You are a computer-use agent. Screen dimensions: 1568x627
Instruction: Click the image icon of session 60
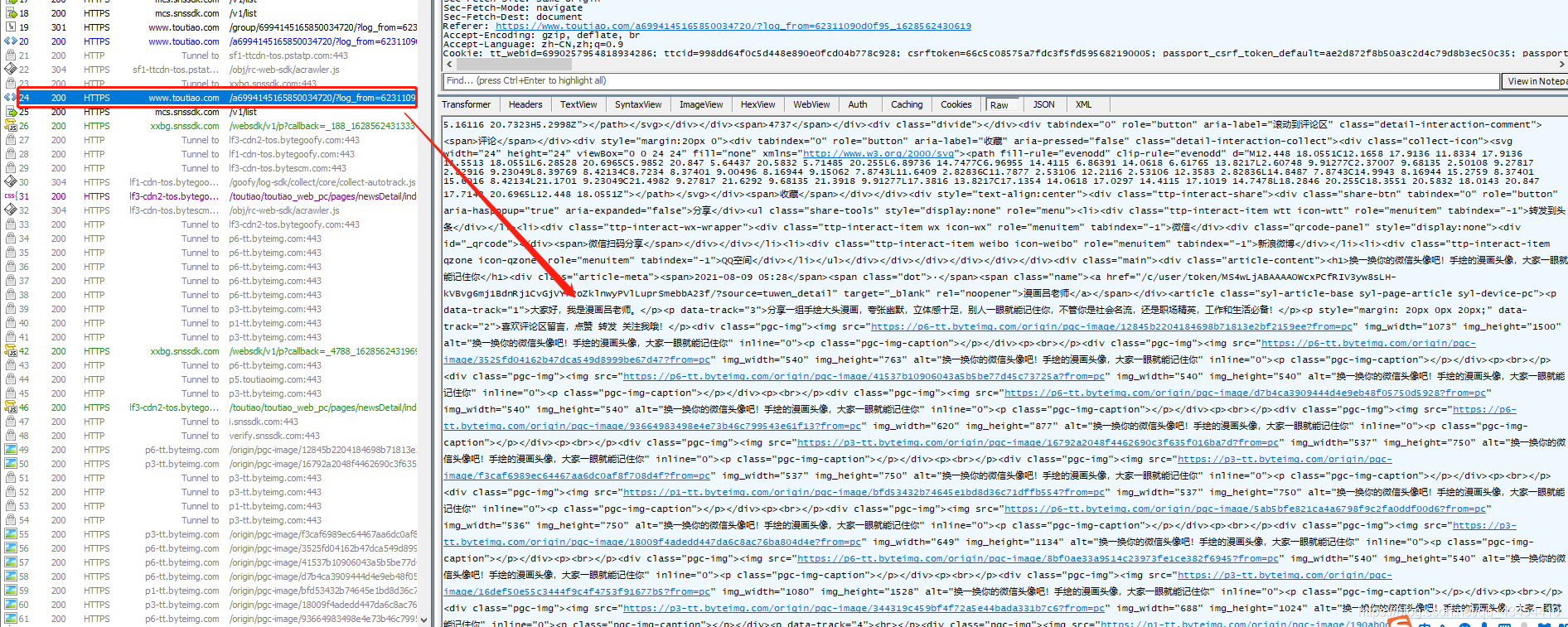[11, 605]
